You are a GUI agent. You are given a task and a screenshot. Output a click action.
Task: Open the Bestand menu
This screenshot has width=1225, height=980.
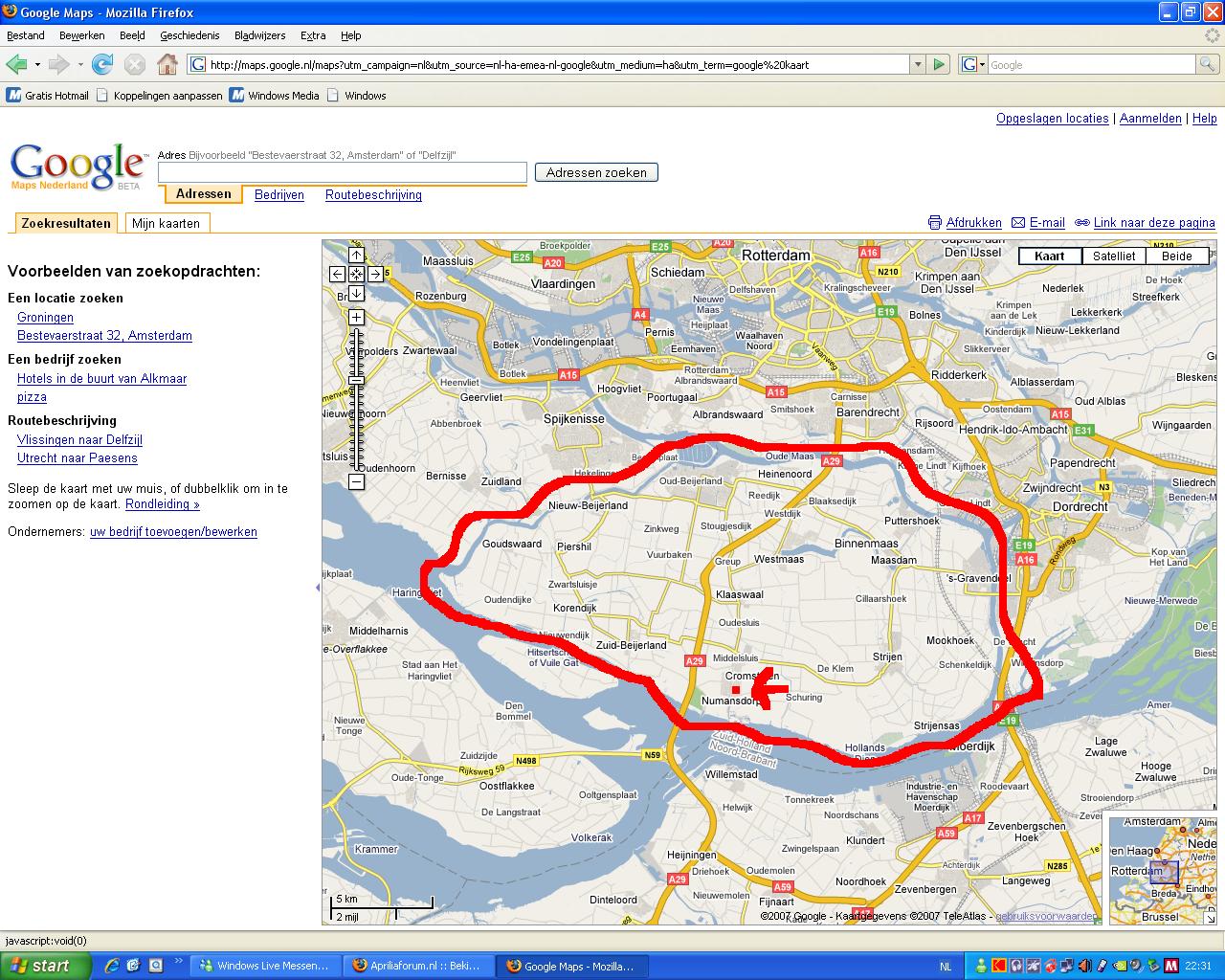tap(26, 35)
